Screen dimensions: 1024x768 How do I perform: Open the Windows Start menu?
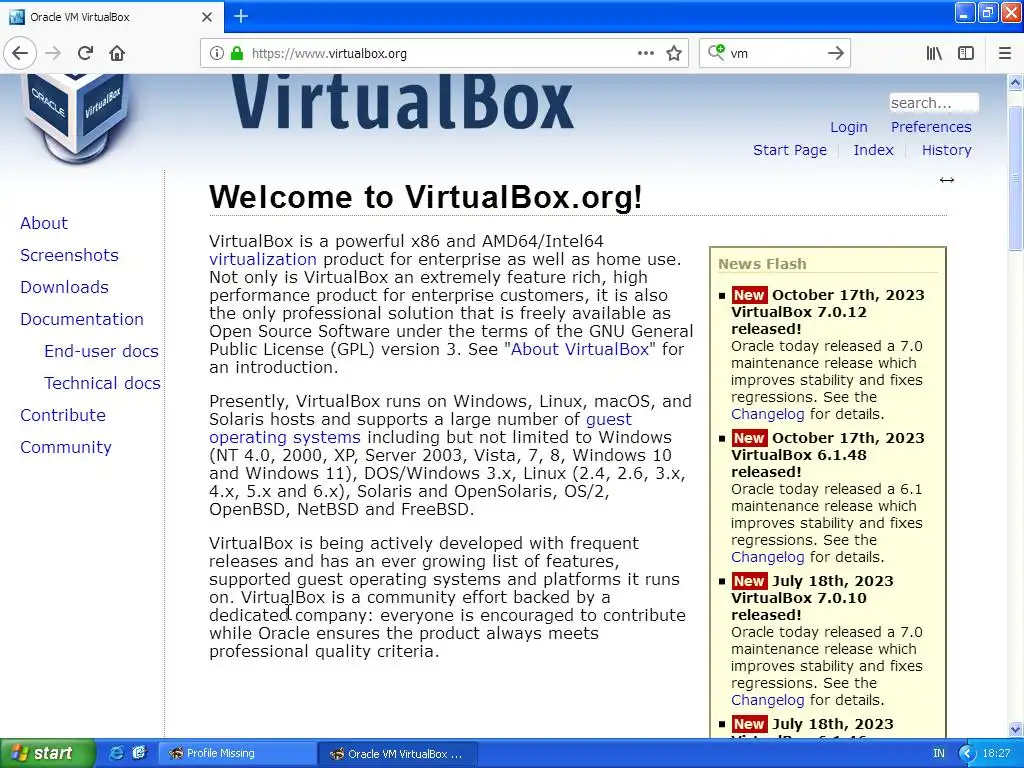[x=47, y=753]
